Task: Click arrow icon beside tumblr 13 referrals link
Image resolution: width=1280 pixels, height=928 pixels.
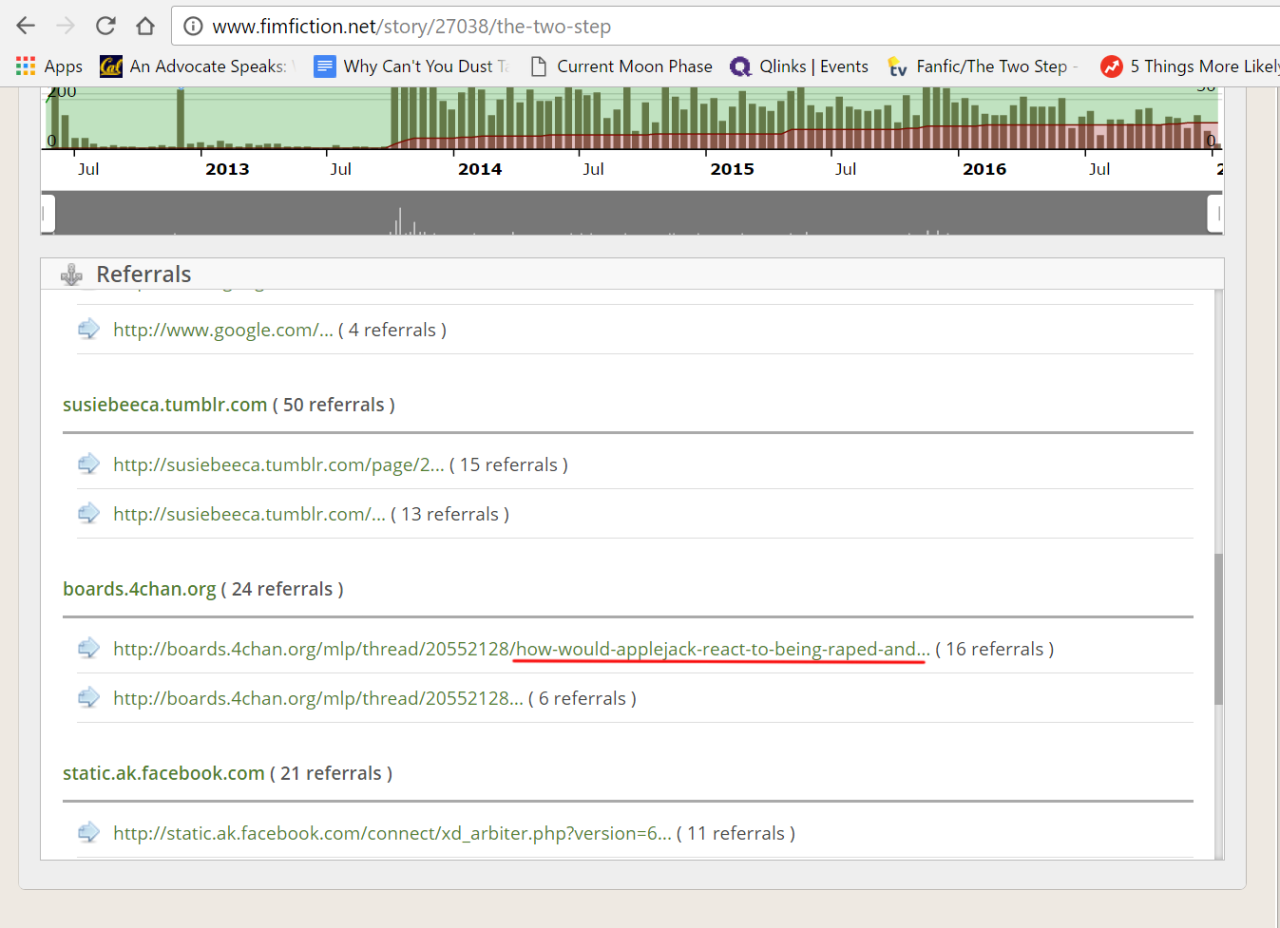Action: (89, 513)
